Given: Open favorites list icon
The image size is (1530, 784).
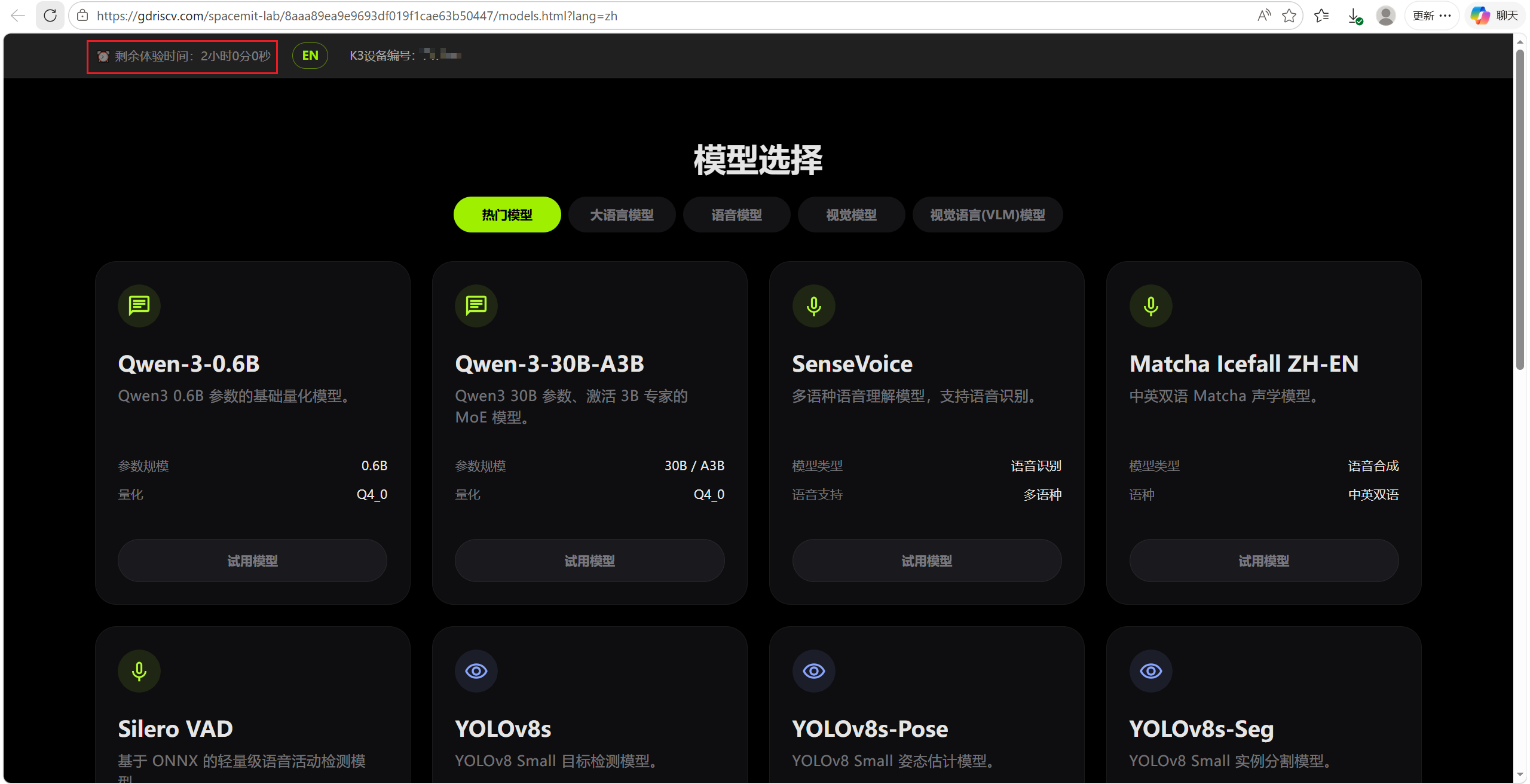Looking at the screenshot, I should pyautogui.click(x=1321, y=16).
